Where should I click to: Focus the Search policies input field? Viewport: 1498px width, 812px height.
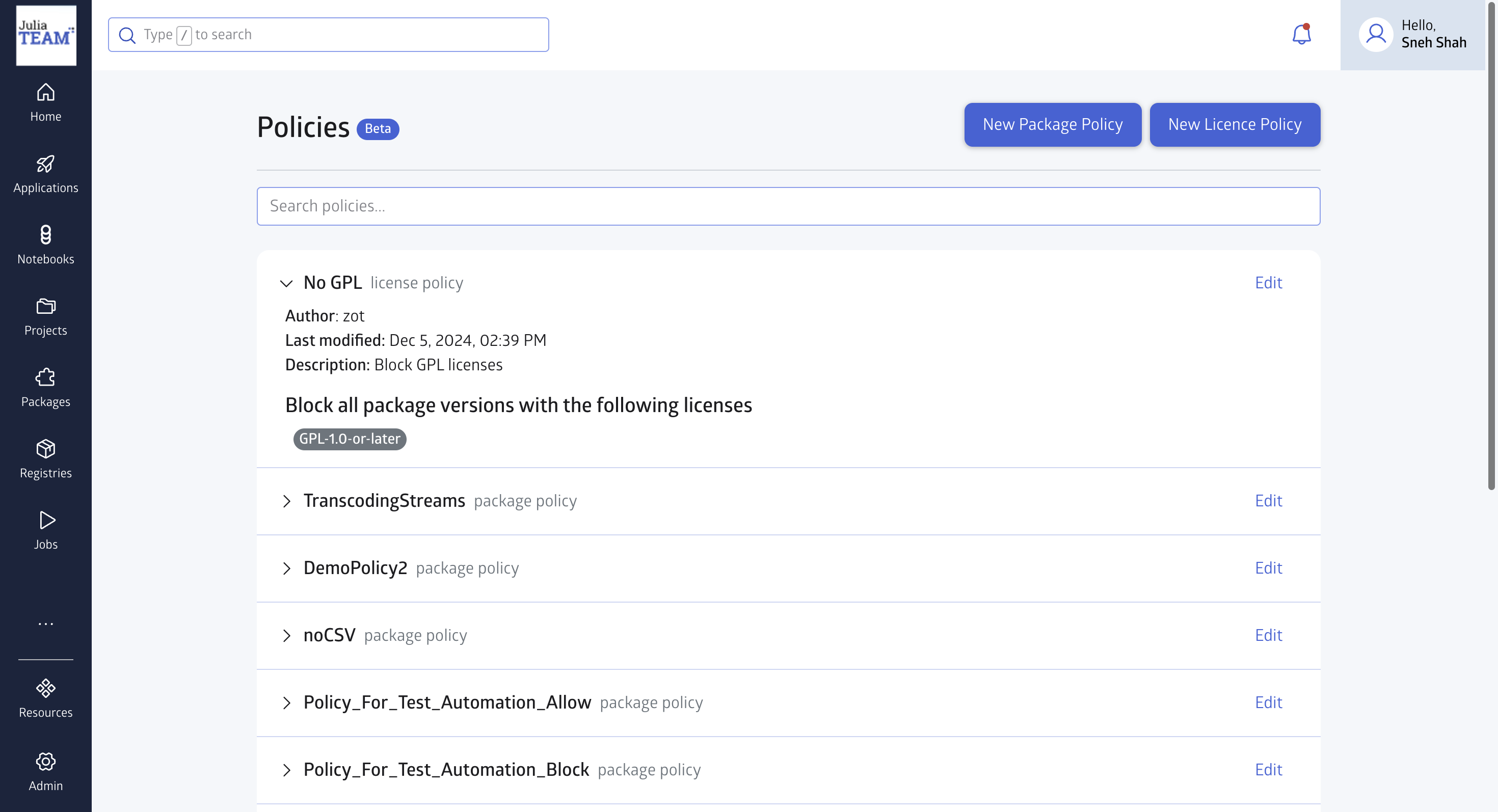point(788,206)
